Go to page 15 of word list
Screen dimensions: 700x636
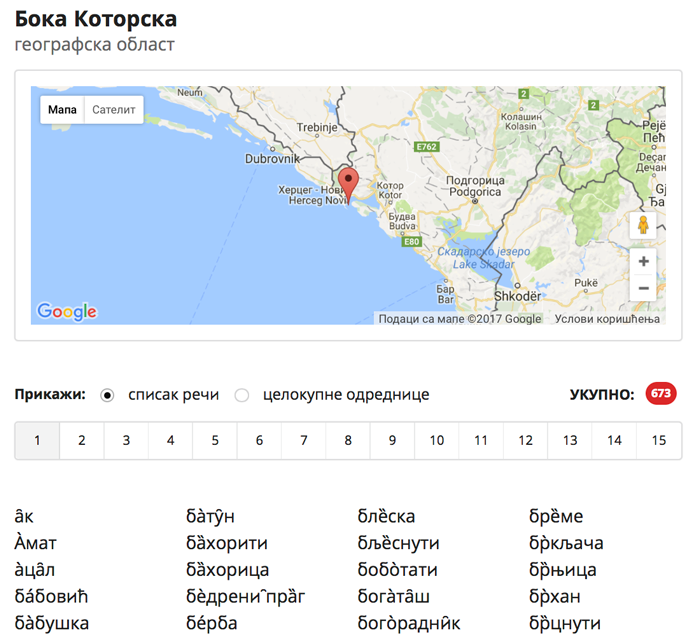click(x=658, y=440)
